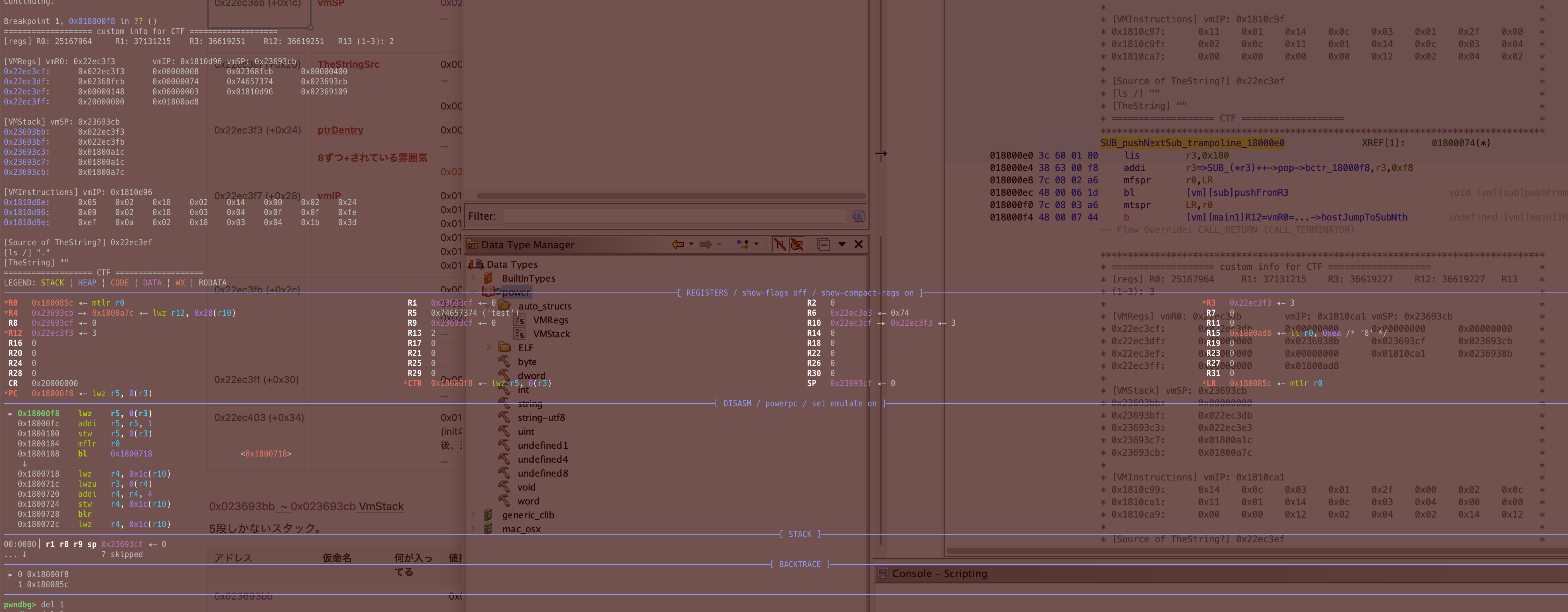Follow the hostJumpToSubNth branch target in listing
Screen dimensions: 1568x612
[x=1296, y=217]
